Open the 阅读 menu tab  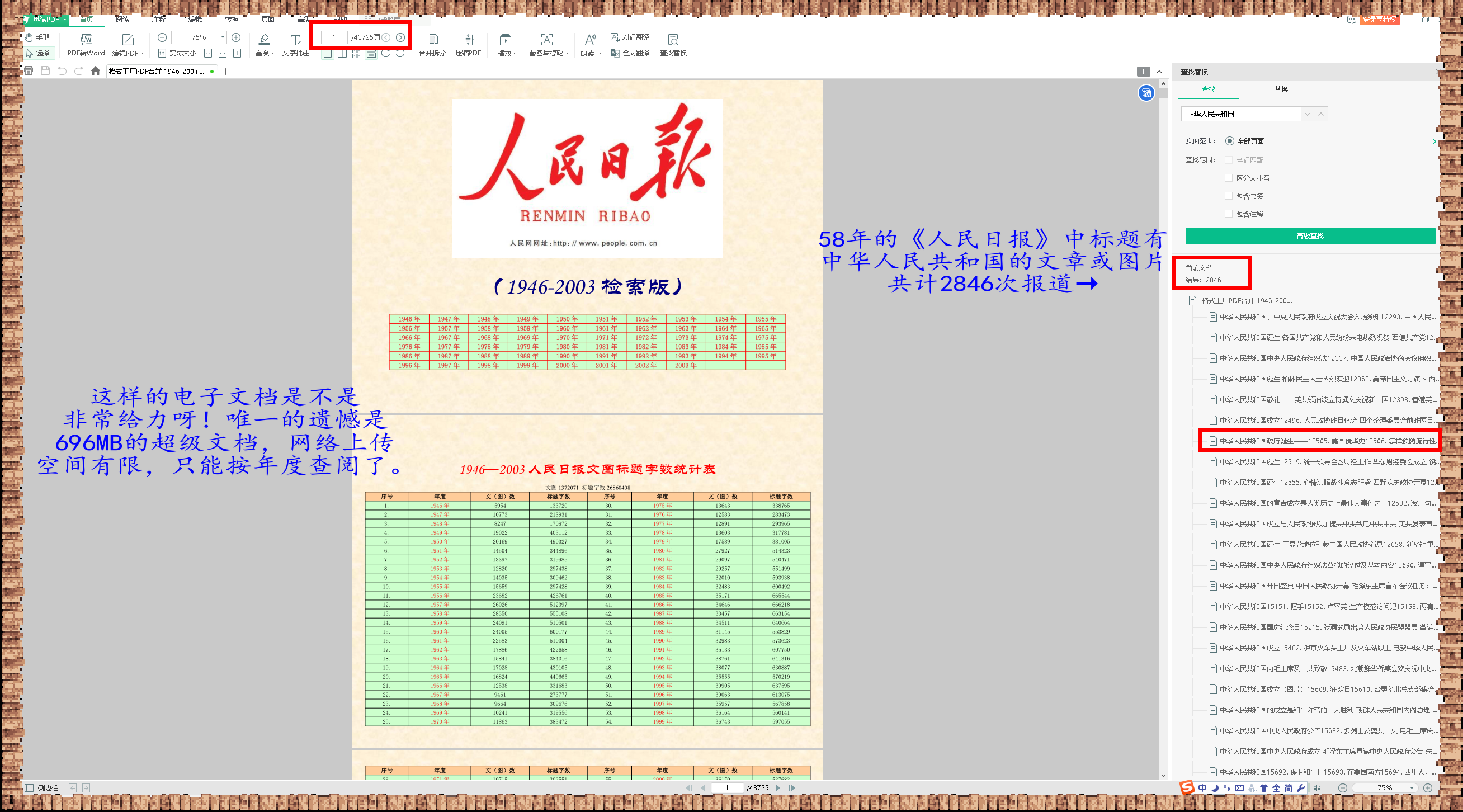[122, 20]
